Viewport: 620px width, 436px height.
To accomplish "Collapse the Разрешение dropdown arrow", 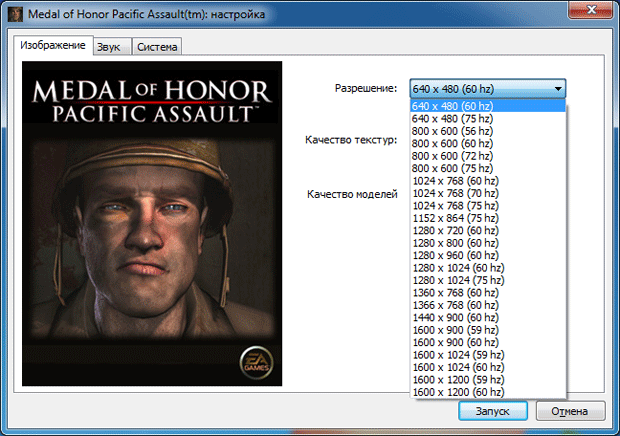I will [x=558, y=89].
